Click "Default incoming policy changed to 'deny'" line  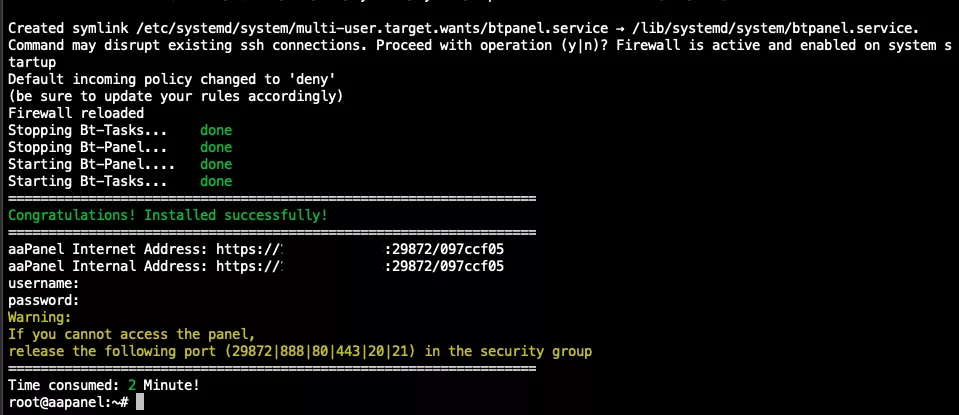point(148,79)
